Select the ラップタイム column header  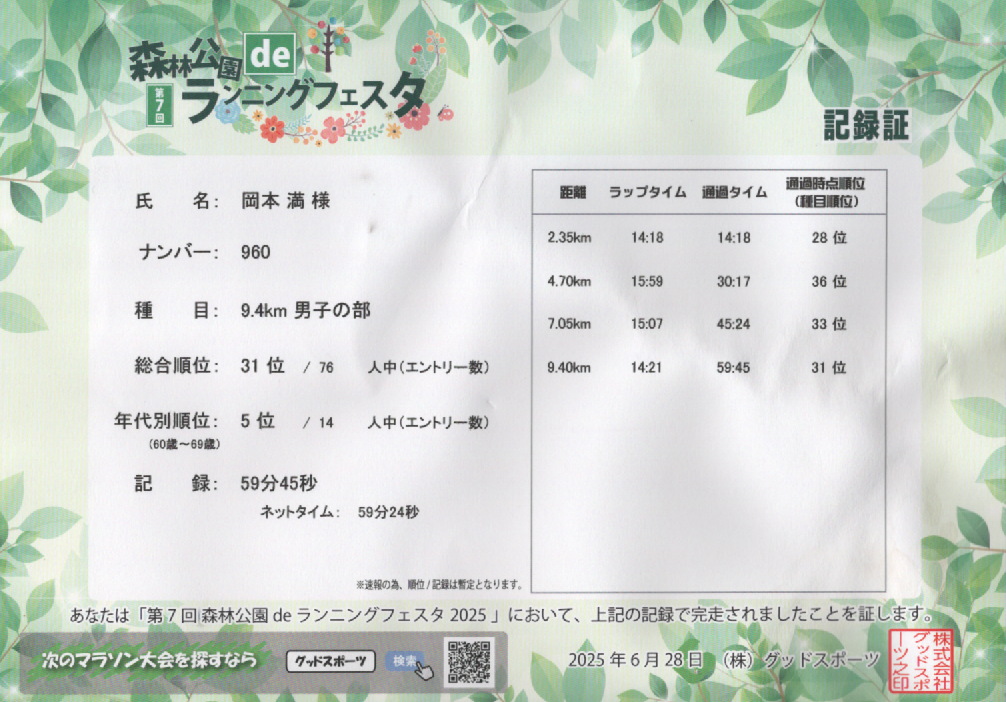[x=643, y=193]
